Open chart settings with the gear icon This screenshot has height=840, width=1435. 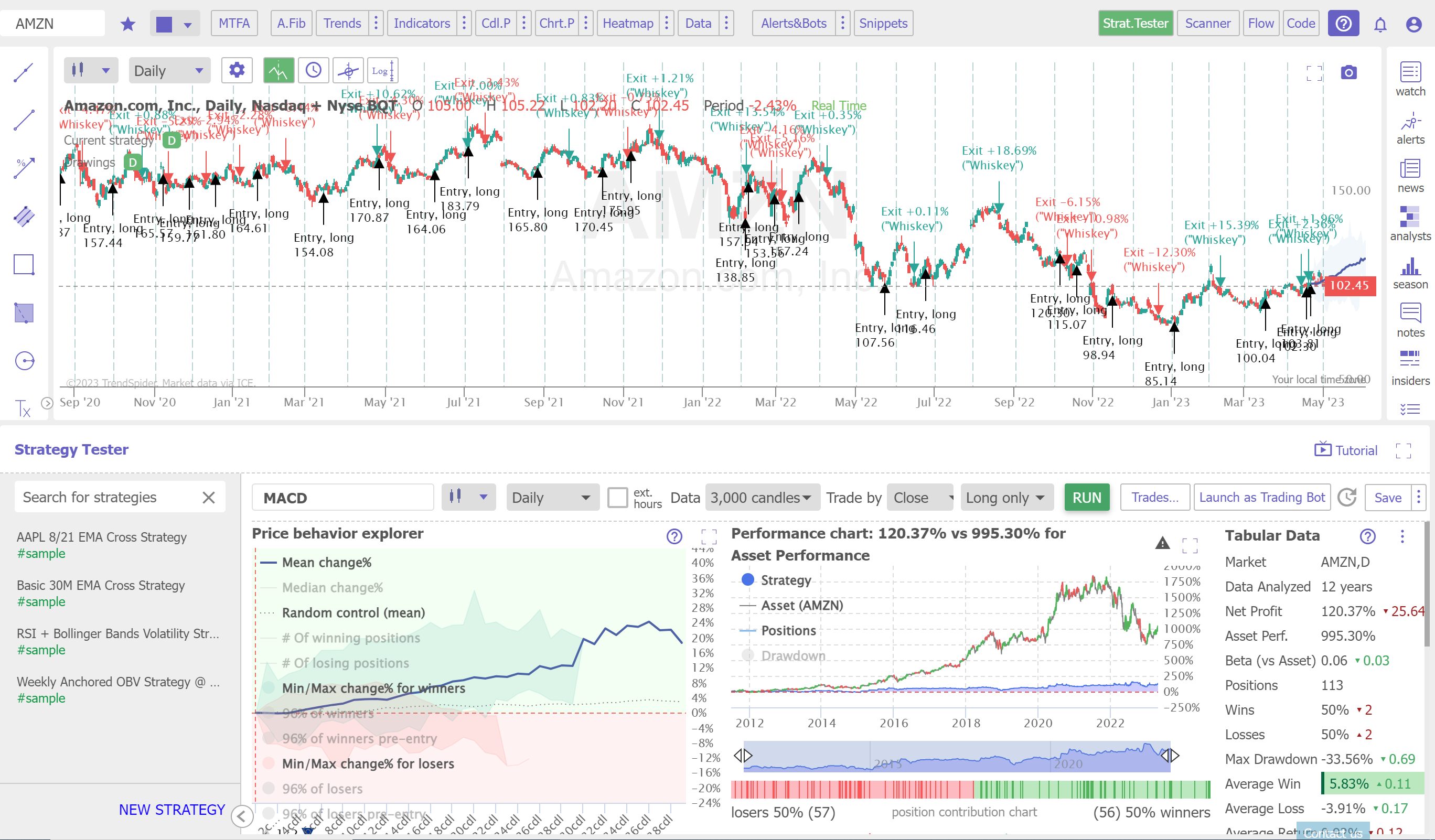[x=237, y=70]
